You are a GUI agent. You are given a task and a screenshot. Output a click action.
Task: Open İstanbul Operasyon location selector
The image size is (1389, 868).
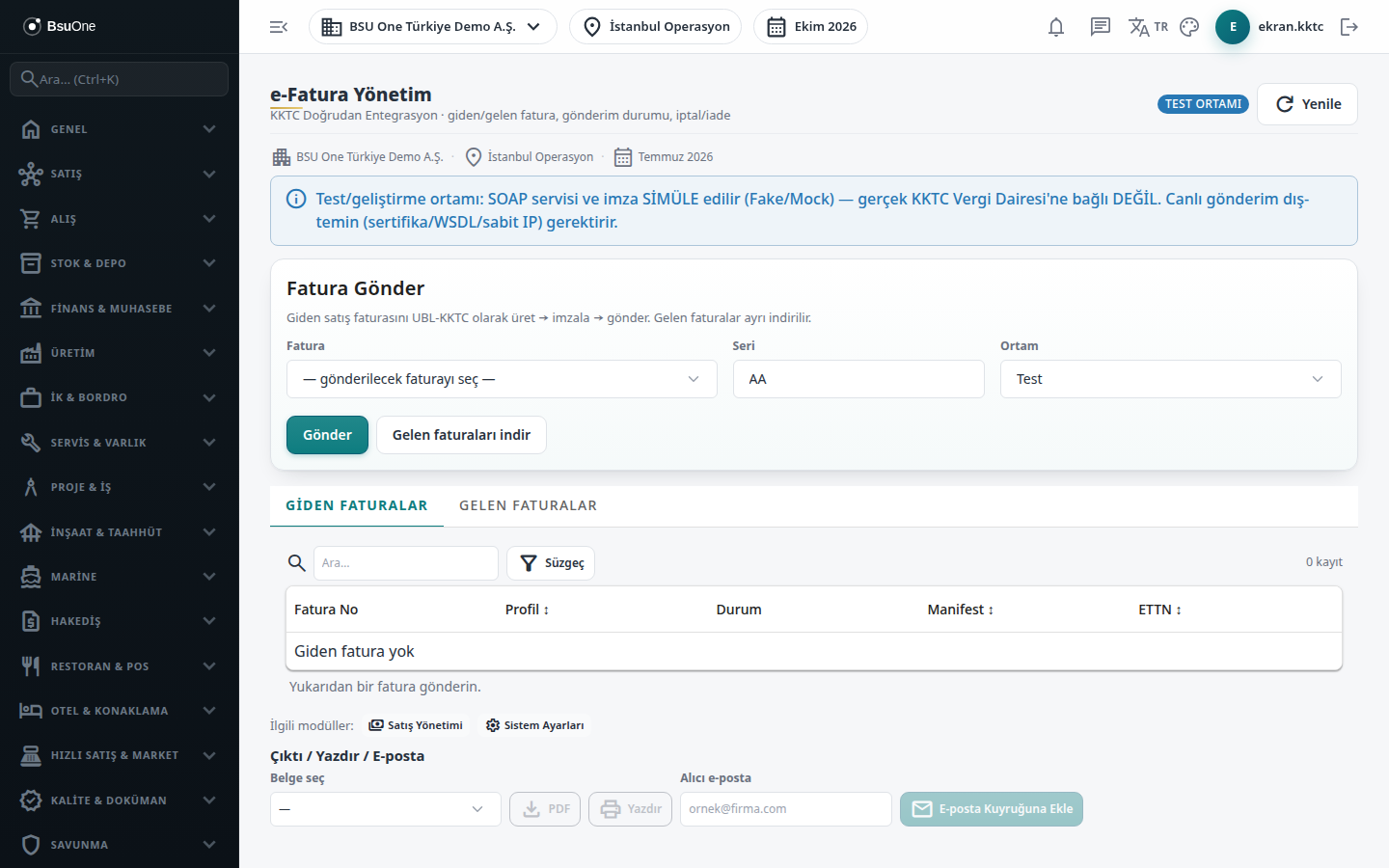[x=656, y=27]
